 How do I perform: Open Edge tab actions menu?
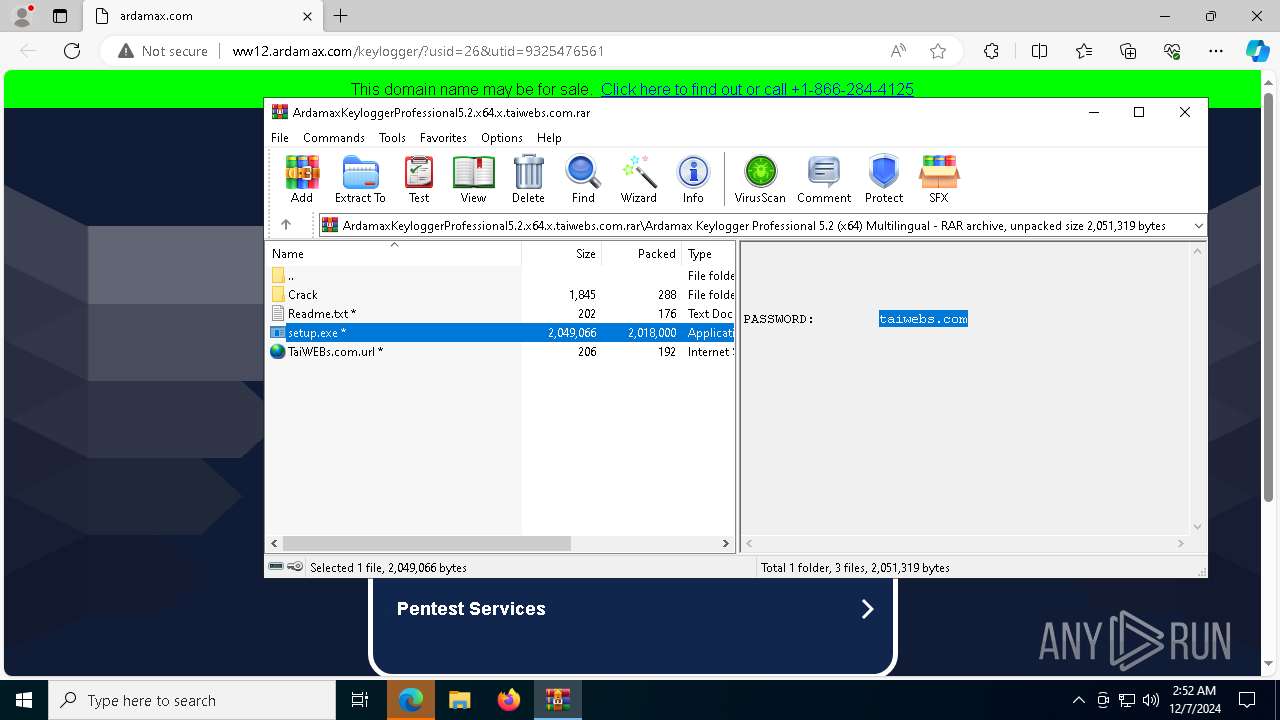point(60,16)
